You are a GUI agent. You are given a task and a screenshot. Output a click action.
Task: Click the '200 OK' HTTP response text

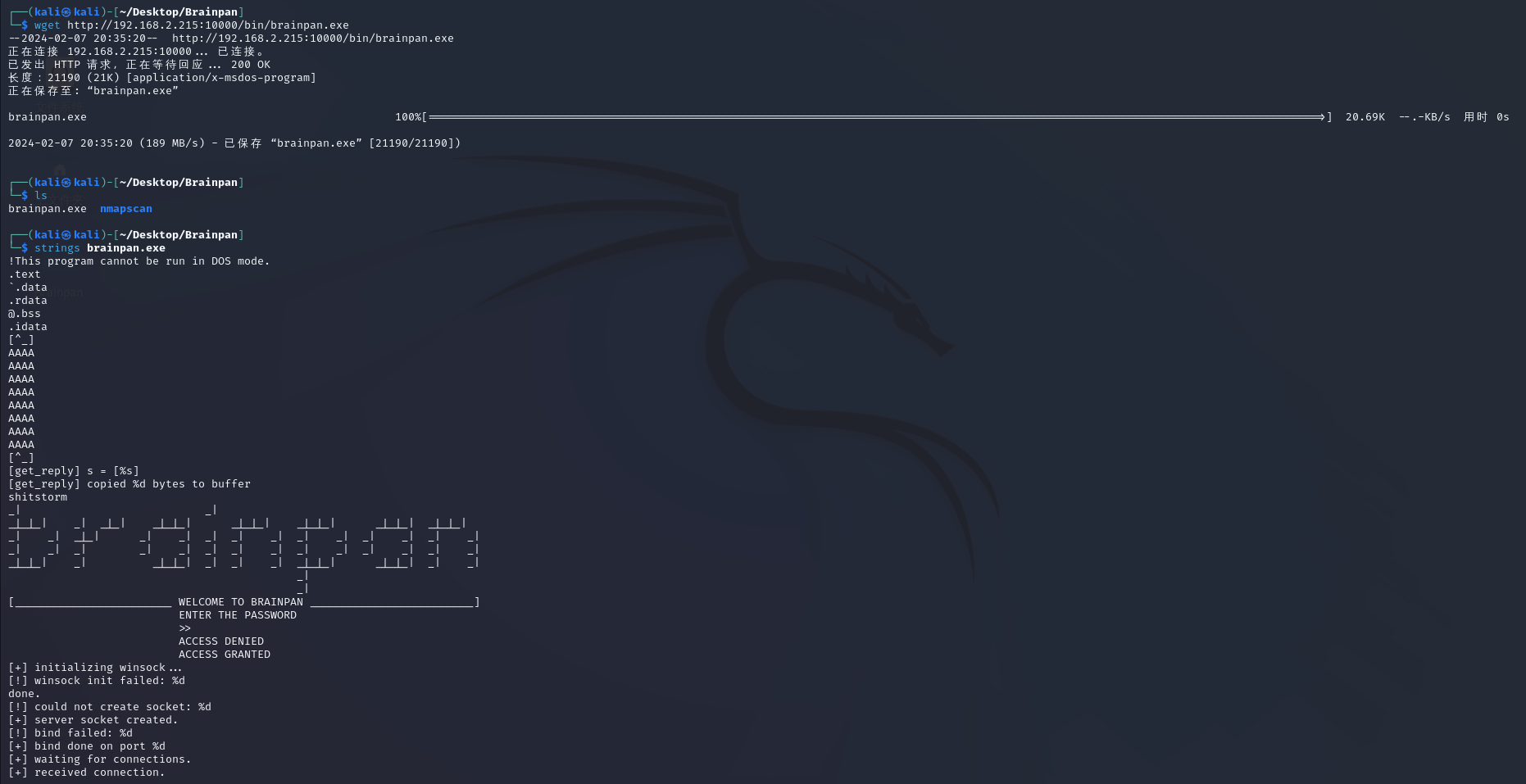point(251,65)
